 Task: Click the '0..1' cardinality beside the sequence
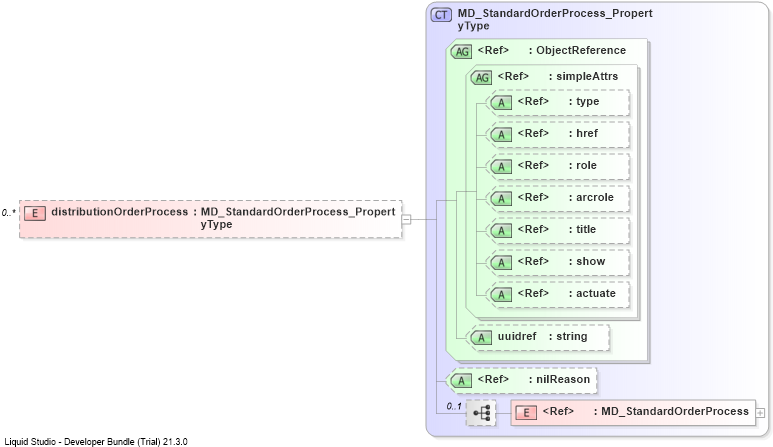pyautogui.click(x=454, y=406)
